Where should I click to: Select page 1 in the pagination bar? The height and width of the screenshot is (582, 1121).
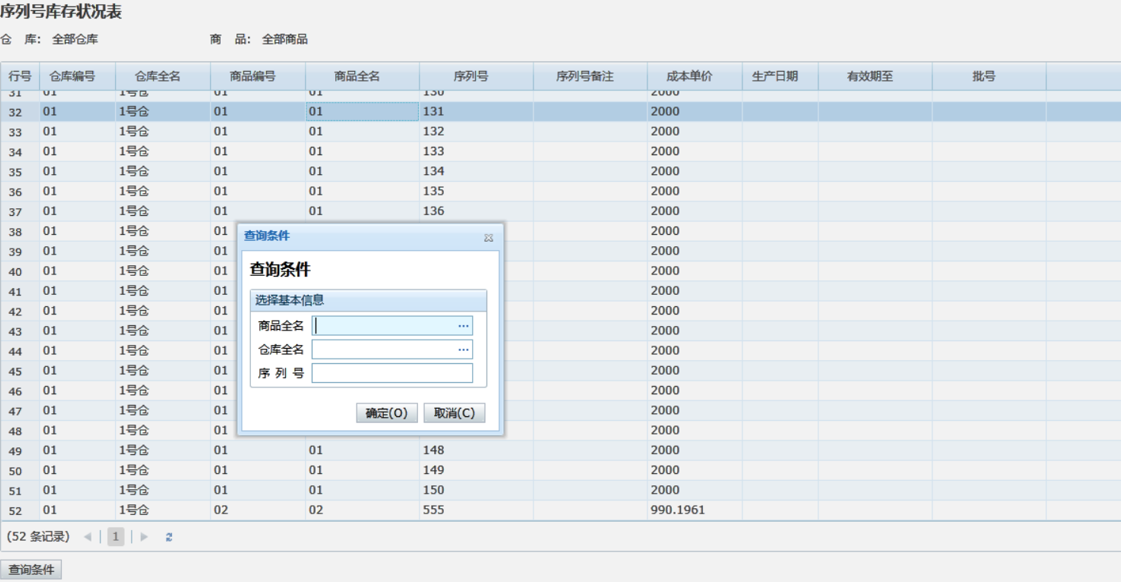coord(116,537)
